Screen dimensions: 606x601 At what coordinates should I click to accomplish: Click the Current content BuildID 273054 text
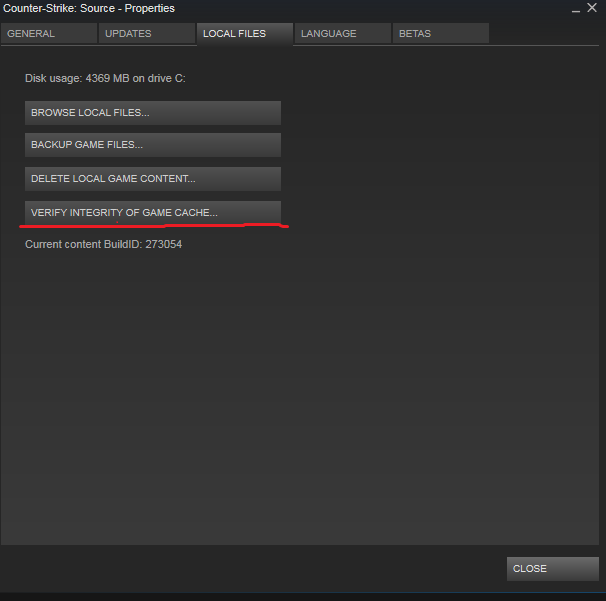pyautogui.click(x=104, y=244)
